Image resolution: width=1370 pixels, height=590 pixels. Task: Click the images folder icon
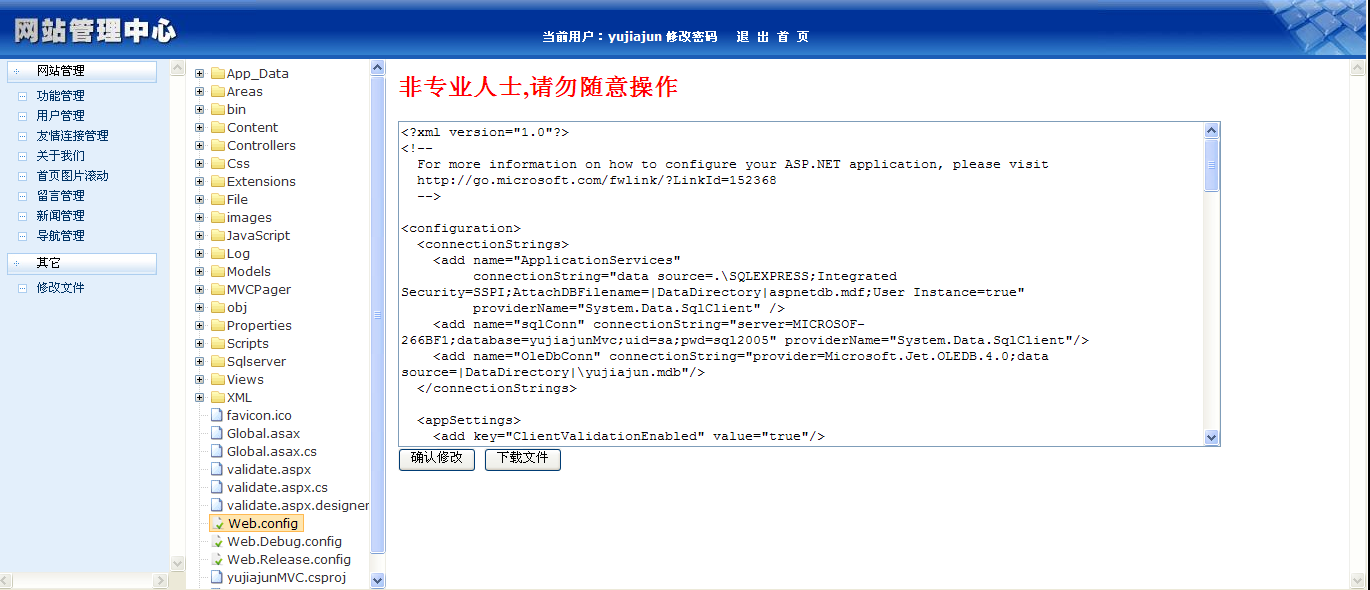(217, 217)
